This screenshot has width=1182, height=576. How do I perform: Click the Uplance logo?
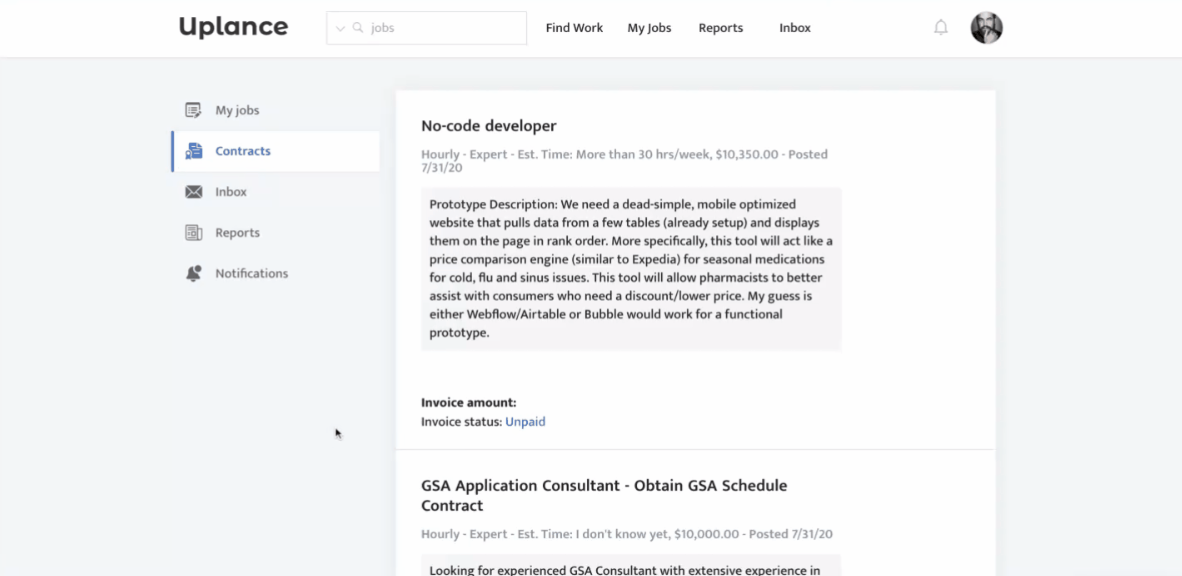click(233, 27)
